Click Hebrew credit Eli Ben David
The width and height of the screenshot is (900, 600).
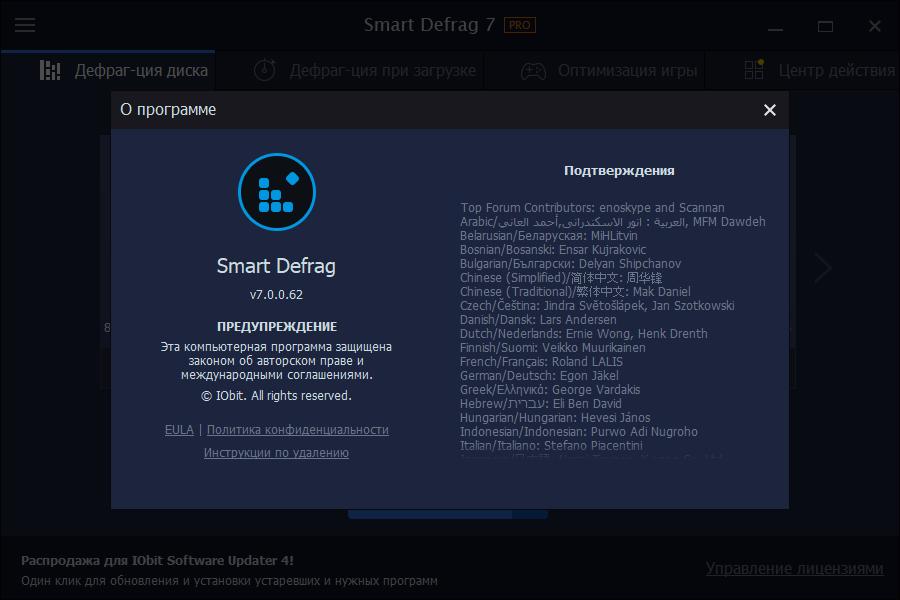pos(540,404)
